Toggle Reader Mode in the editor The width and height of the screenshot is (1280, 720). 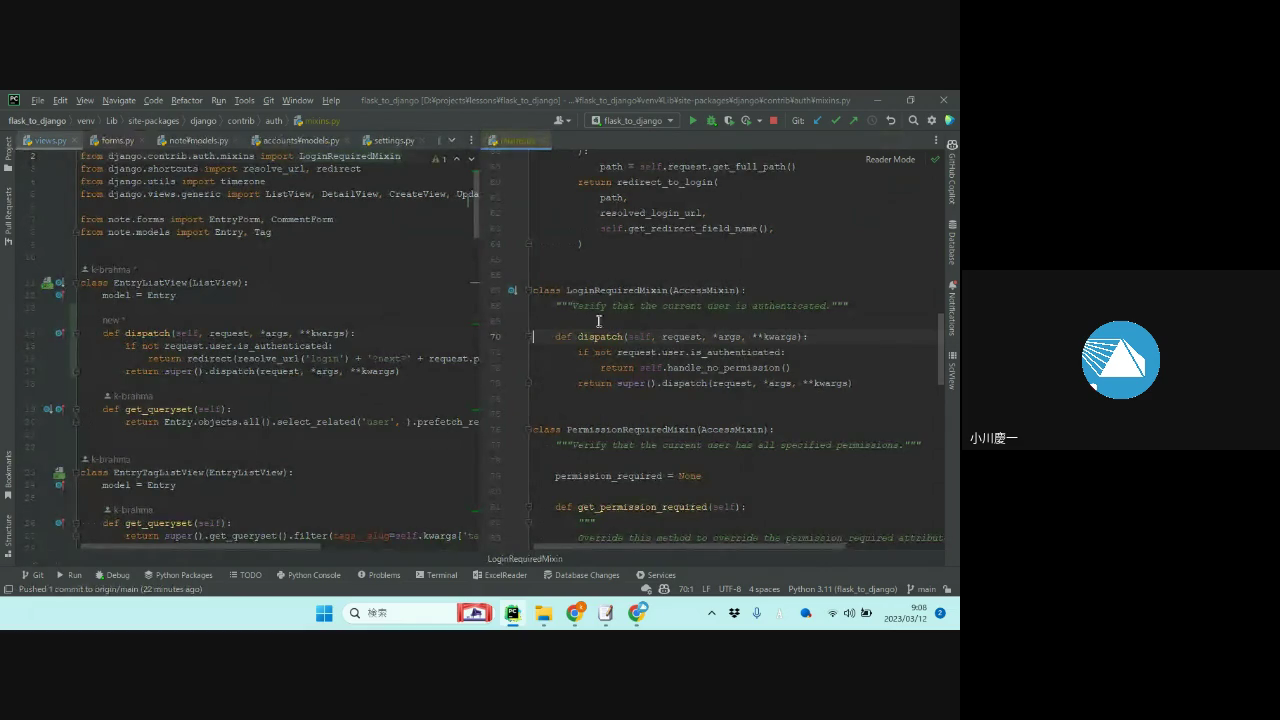(x=889, y=159)
